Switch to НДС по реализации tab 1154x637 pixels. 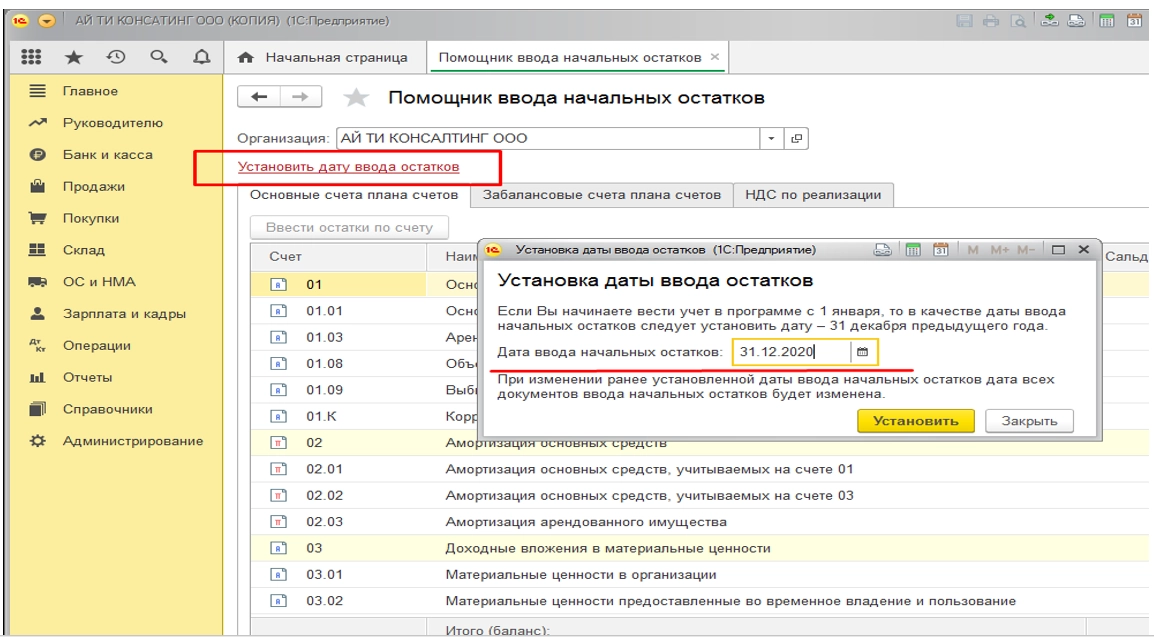[813, 195]
